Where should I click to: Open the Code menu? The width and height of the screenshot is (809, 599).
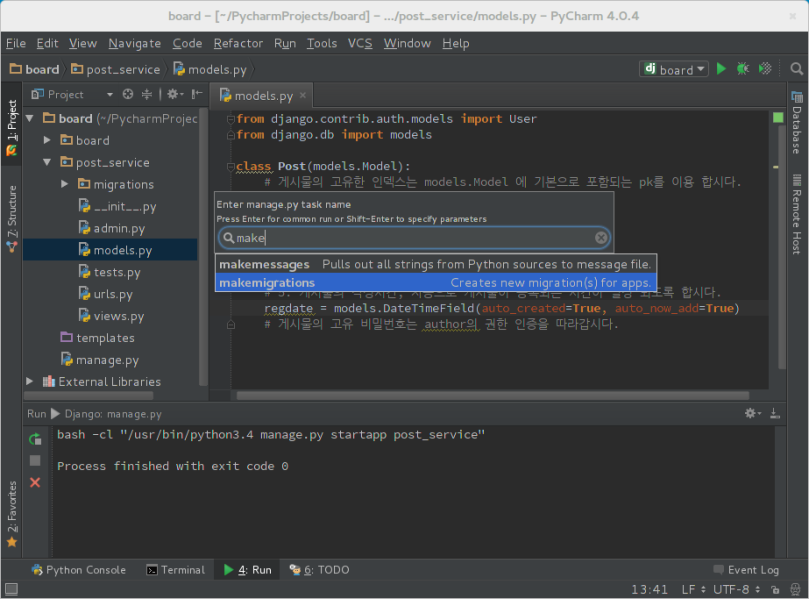pyautogui.click(x=187, y=43)
